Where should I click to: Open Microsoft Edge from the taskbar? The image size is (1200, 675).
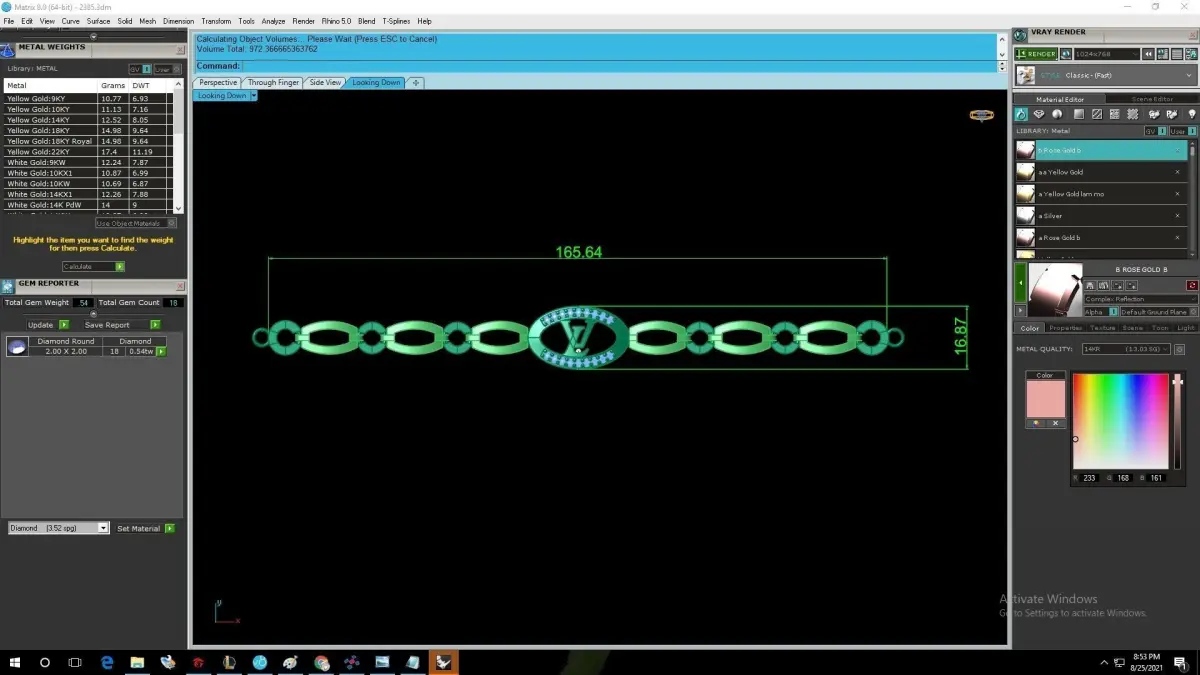point(107,662)
